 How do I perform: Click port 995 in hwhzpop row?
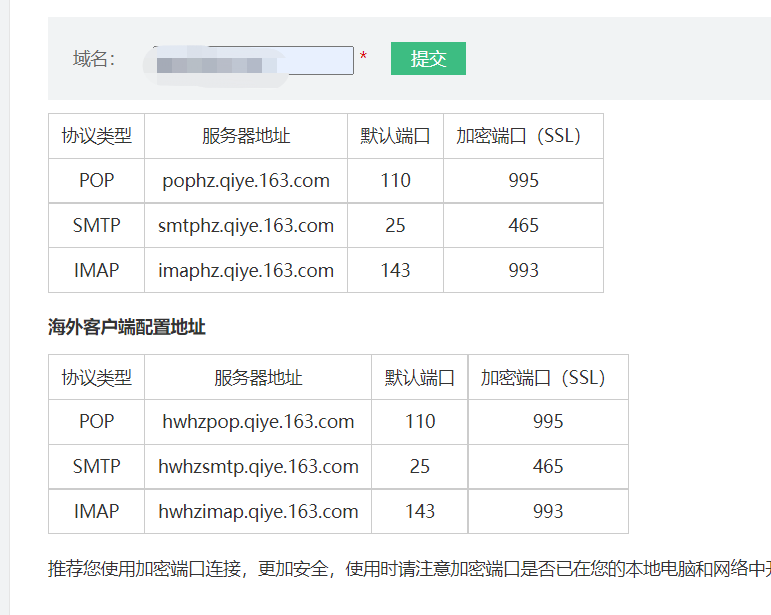pos(548,421)
